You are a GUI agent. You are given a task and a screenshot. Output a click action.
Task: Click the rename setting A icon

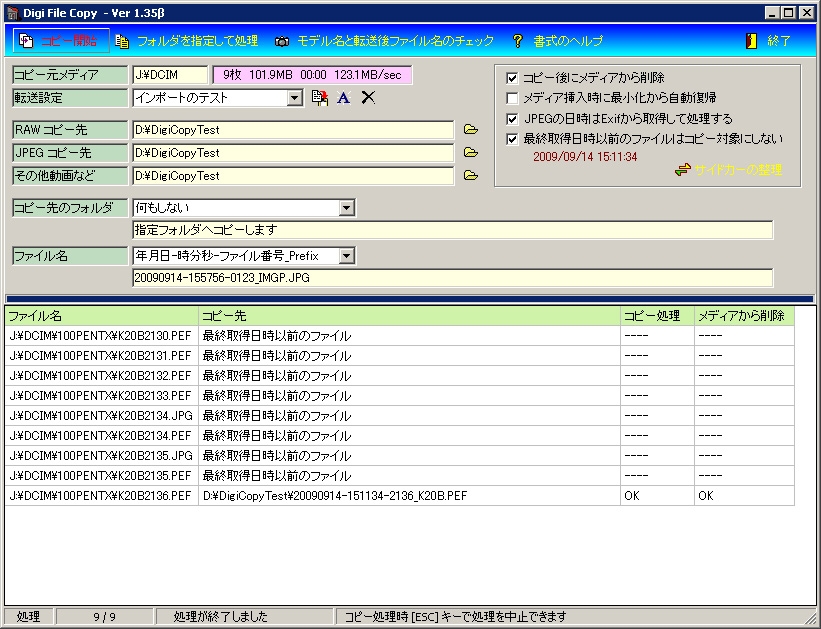click(x=343, y=97)
